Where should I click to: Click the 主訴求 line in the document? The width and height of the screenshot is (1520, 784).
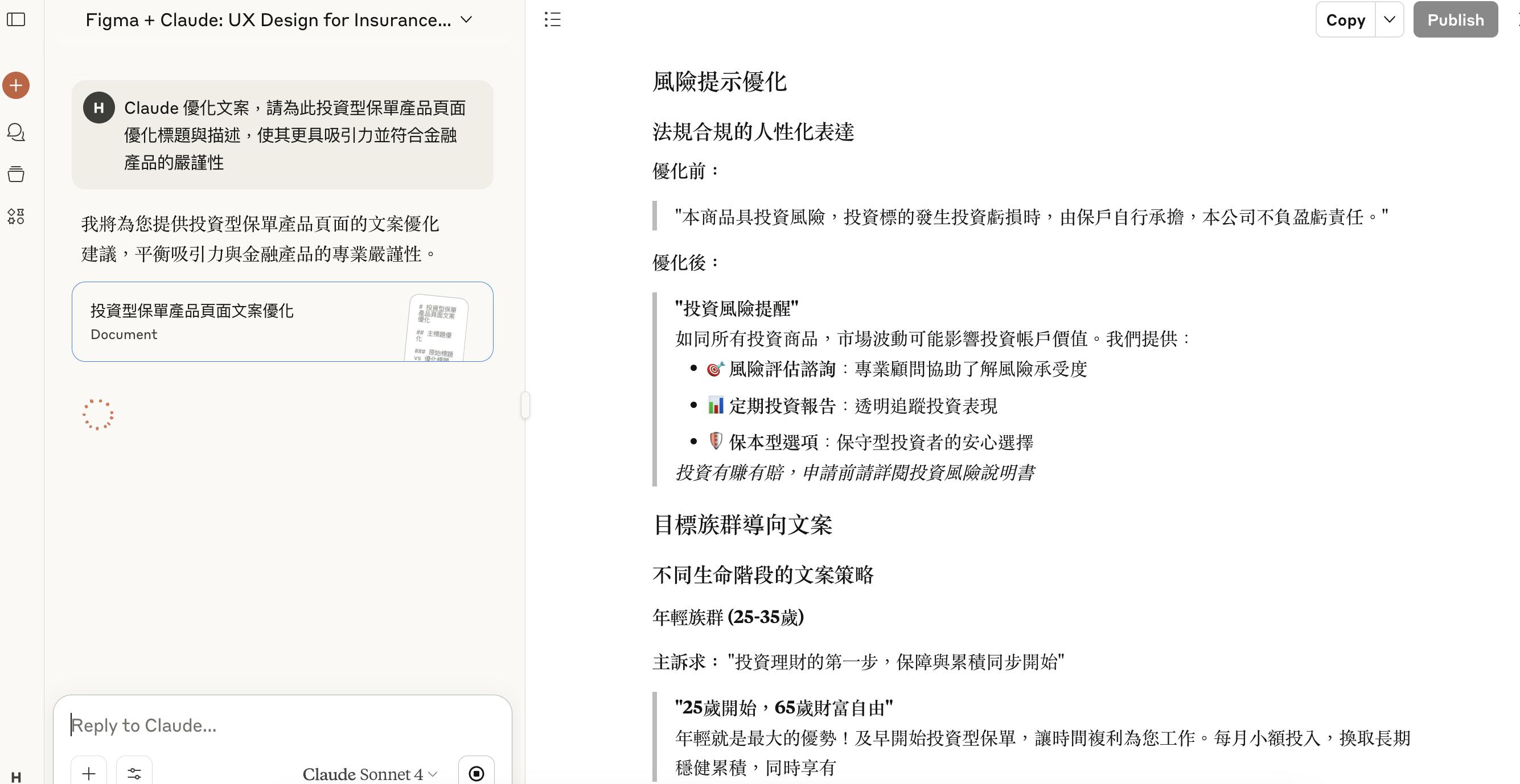(858, 662)
